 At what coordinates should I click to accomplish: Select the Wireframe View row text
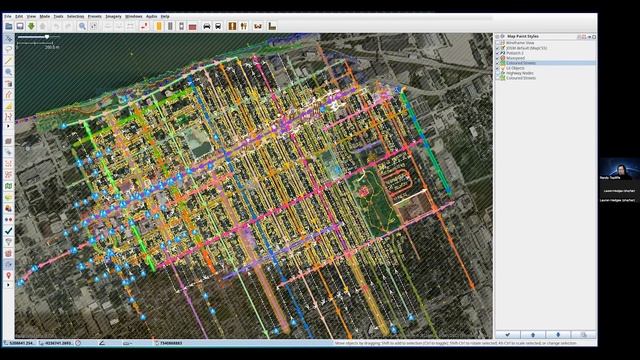click(520, 43)
